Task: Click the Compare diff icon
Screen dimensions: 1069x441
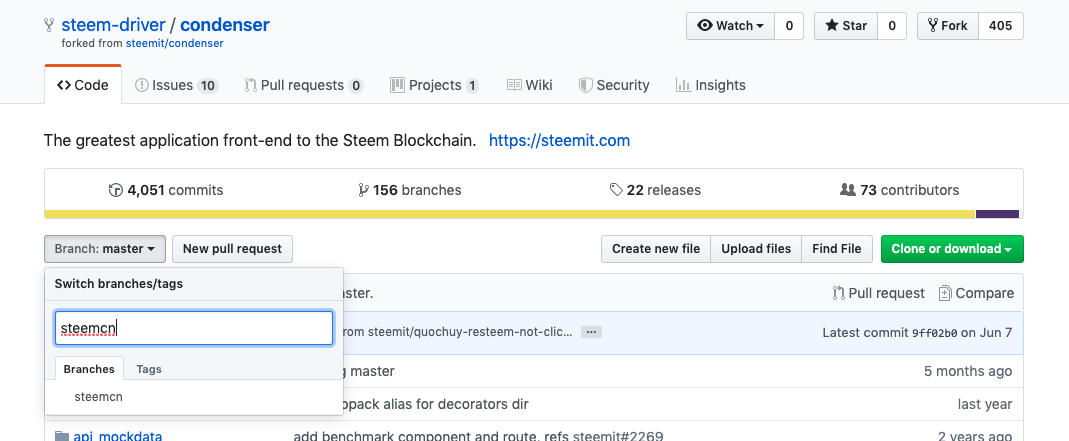Action: [945, 293]
